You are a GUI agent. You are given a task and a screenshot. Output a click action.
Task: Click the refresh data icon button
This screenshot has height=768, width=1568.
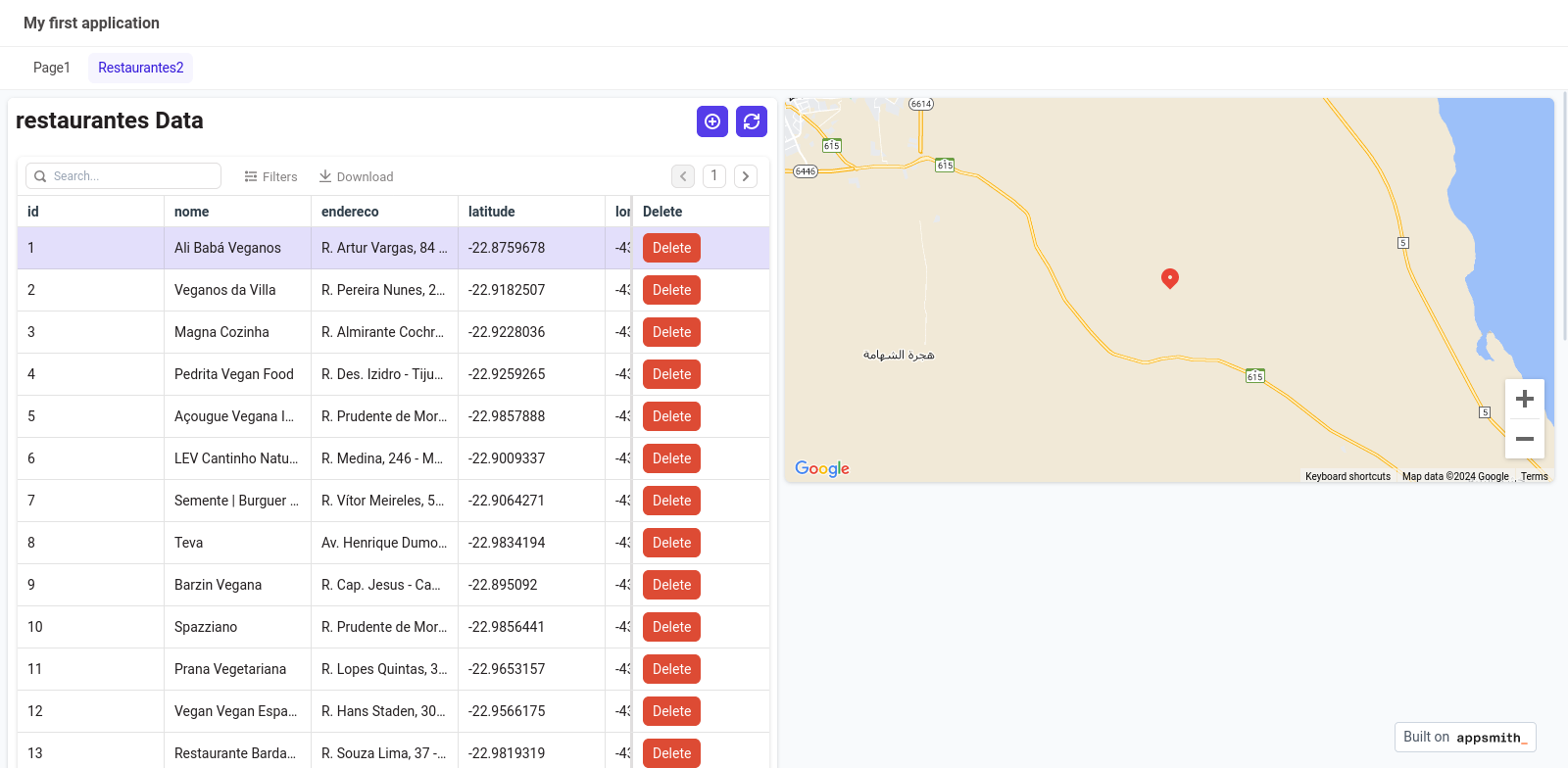tap(752, 121)
